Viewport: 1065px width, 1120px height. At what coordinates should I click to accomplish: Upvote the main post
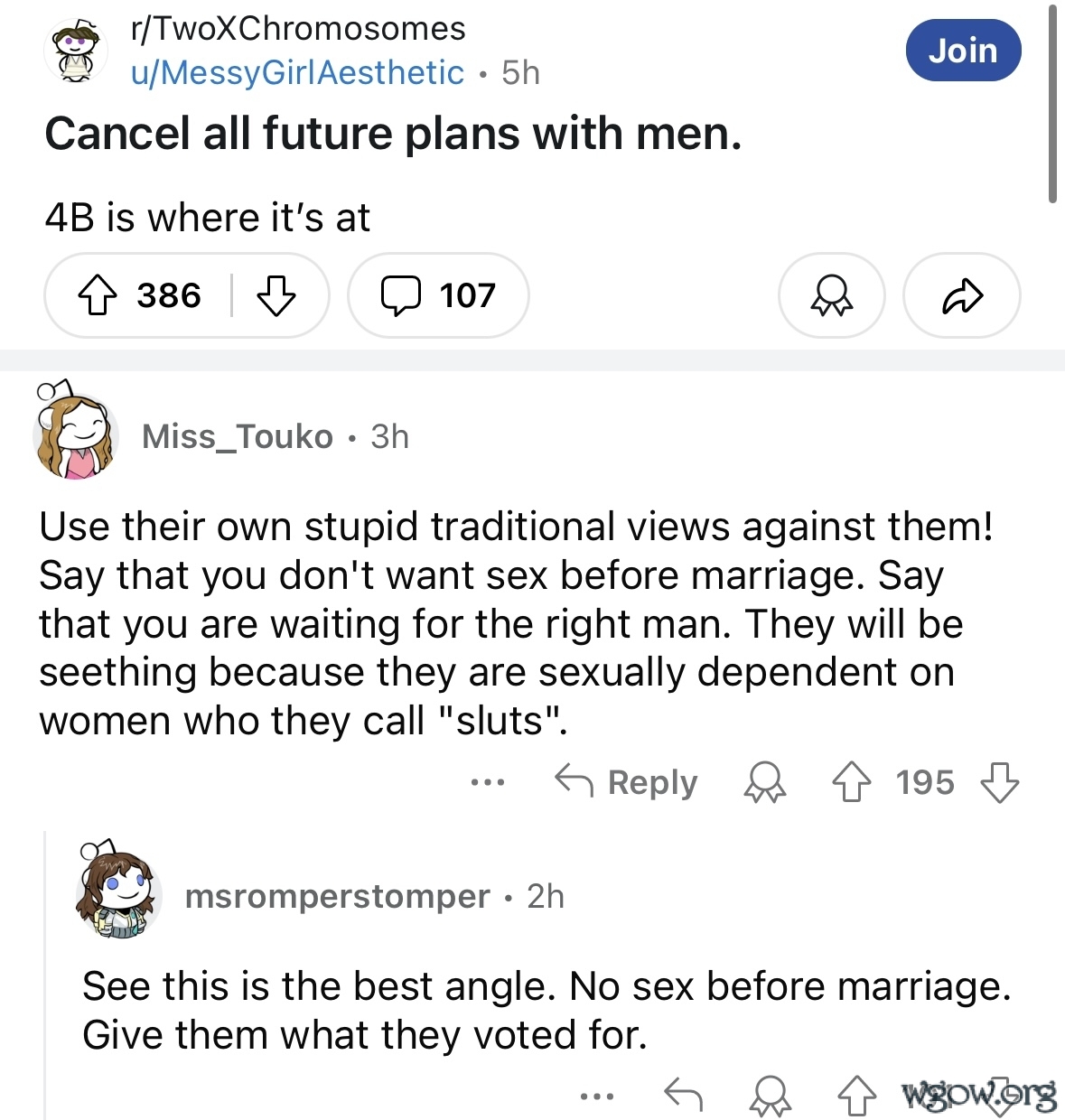pos(98,295)
